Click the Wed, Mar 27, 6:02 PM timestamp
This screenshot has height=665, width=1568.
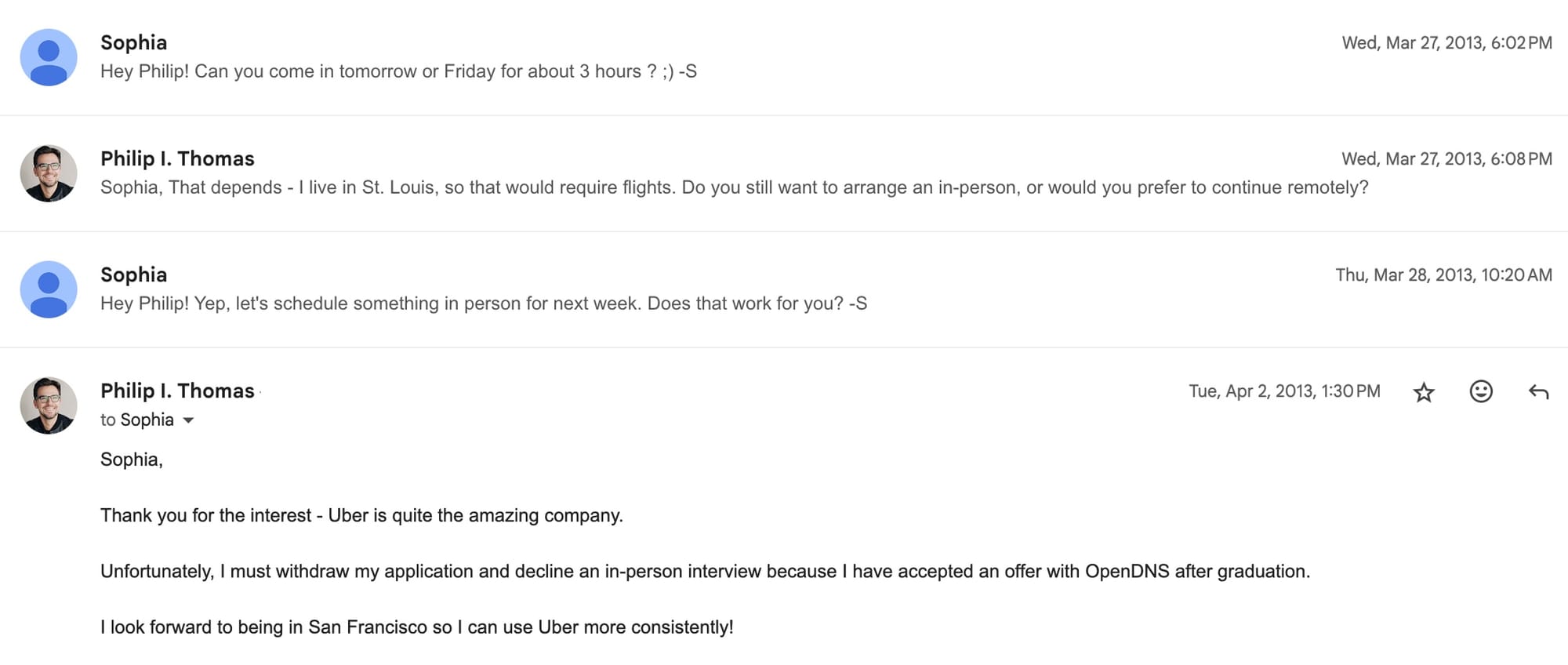(x=1446, y=43)
